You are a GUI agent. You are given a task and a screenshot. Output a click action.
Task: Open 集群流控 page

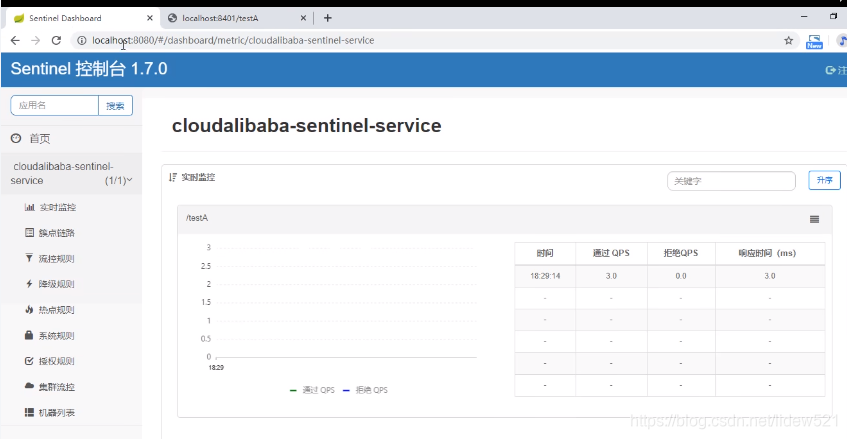57,387
